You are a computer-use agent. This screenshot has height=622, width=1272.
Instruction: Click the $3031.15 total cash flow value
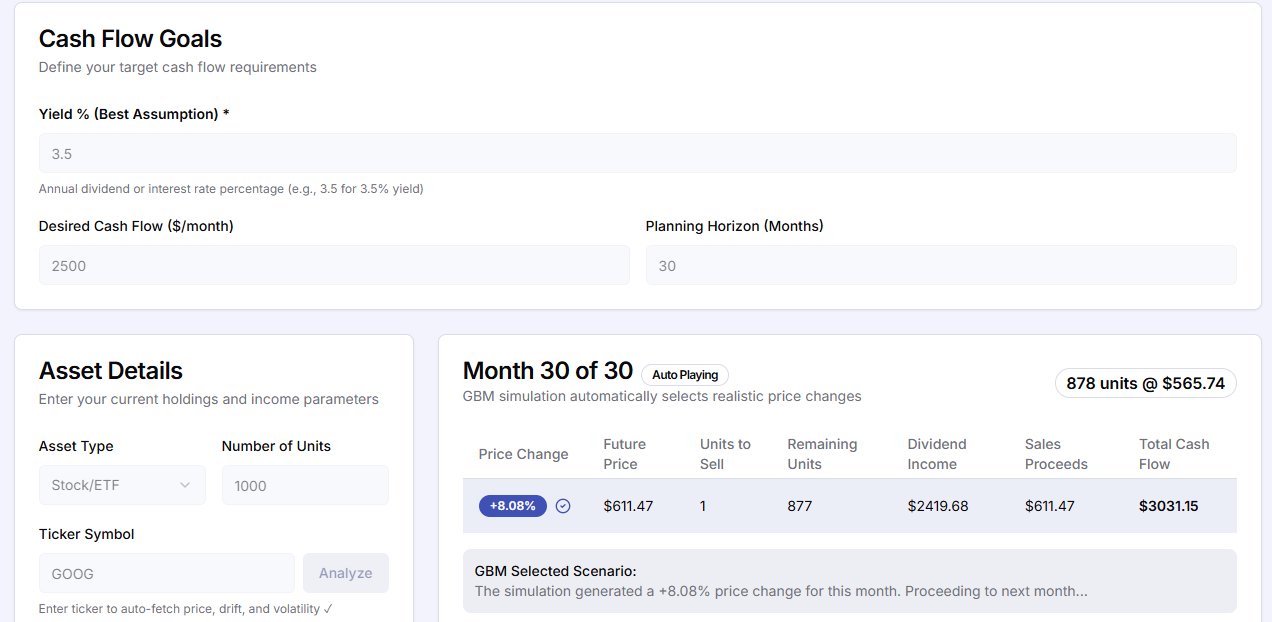[1168, 506]
